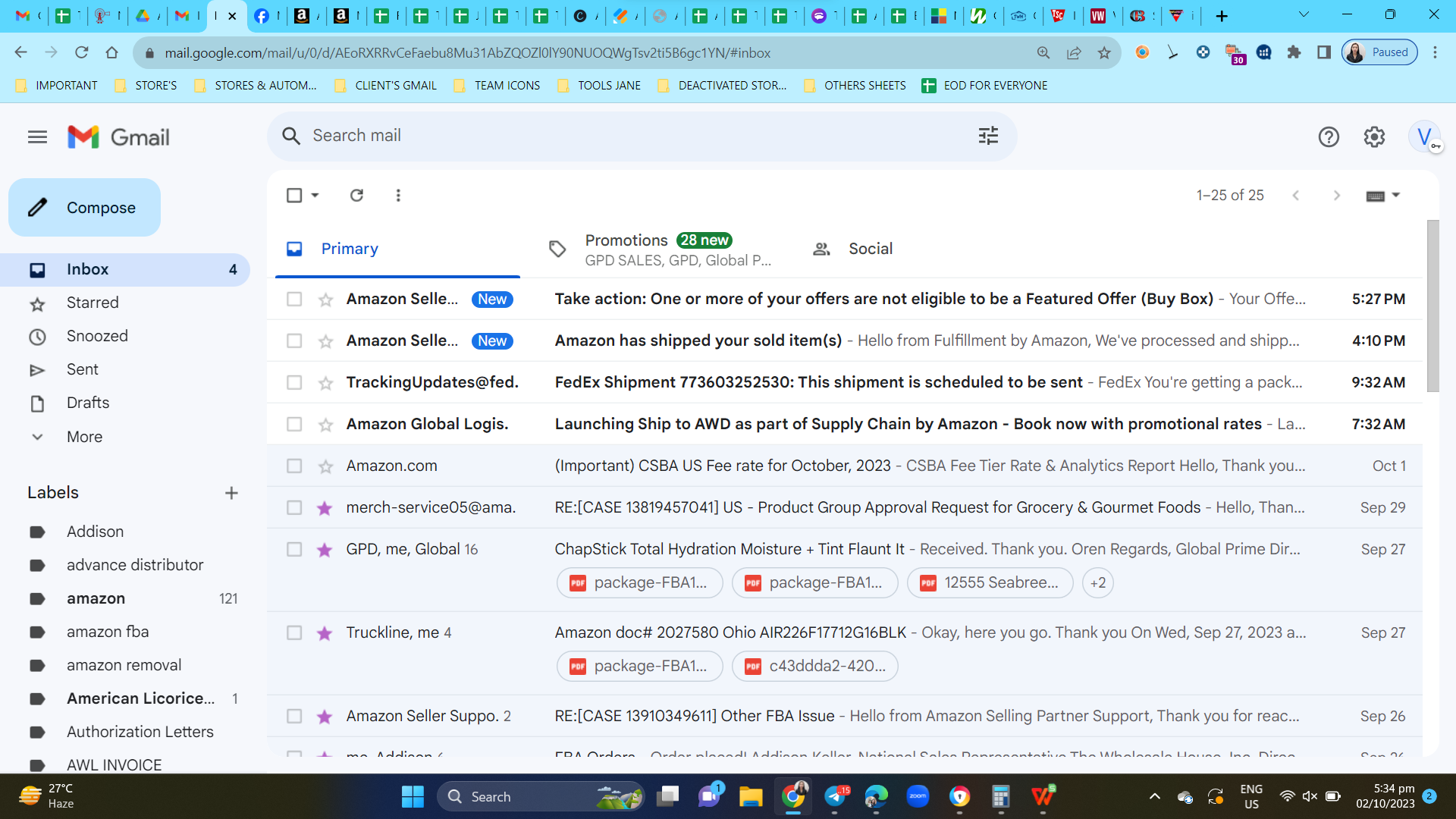1456x819 pixels.
Task: Expand the More section in the sidebar
Action: [84, 437]
